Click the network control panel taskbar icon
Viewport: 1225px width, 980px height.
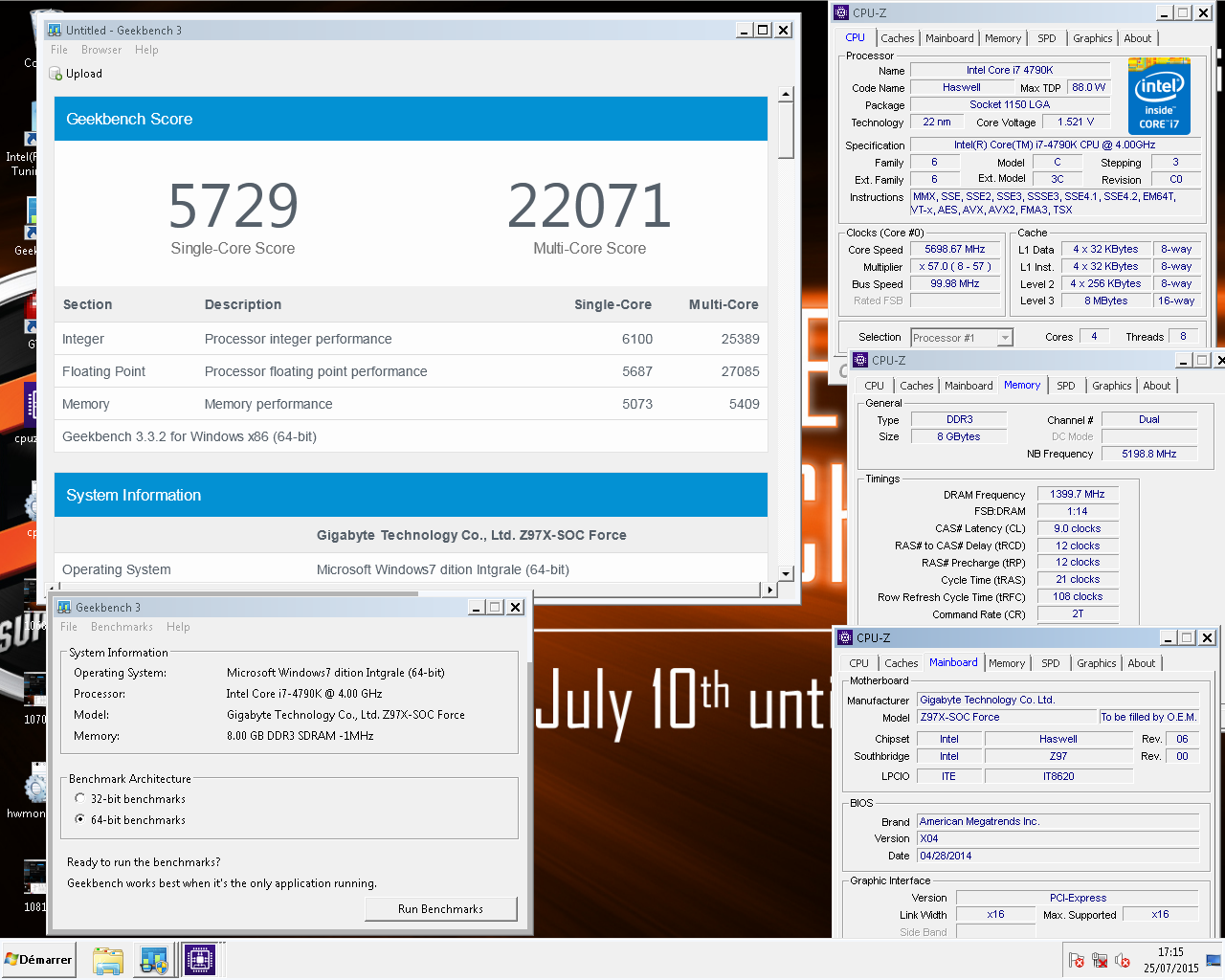(x=154, y=960)
